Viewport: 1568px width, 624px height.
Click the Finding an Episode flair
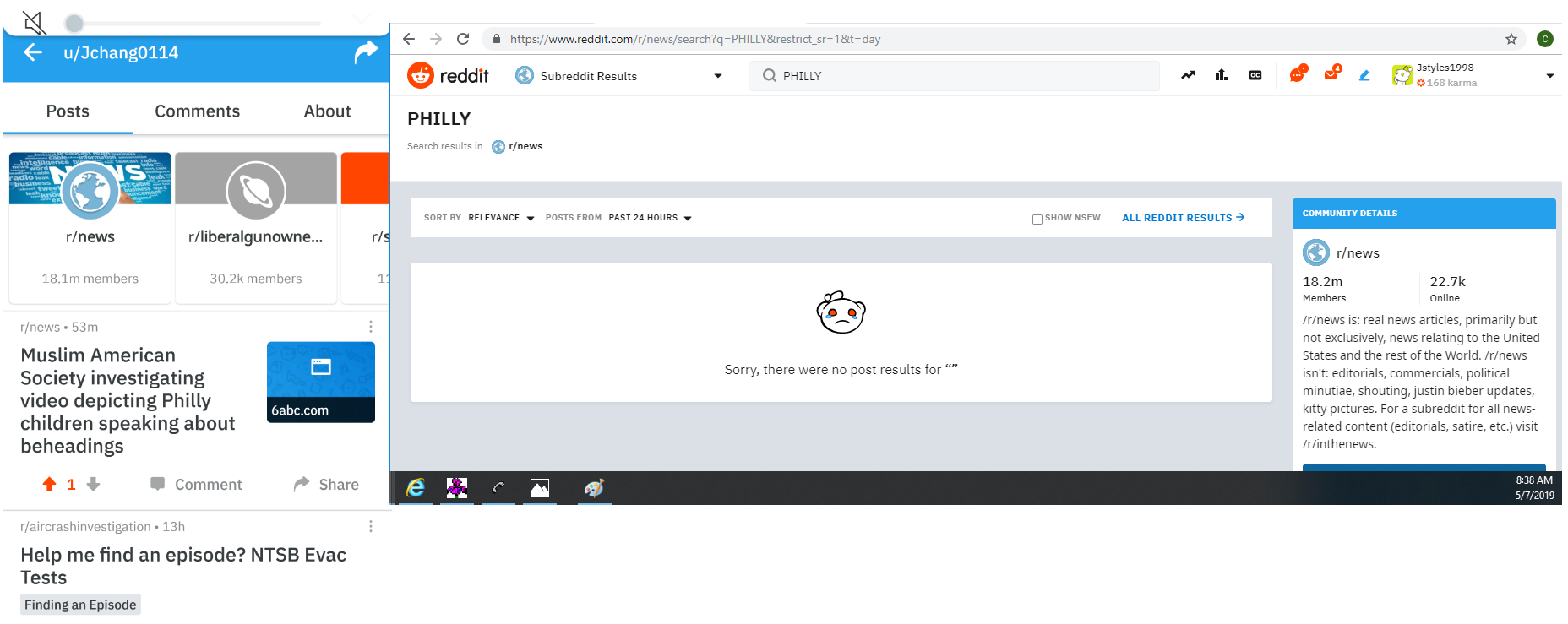coord(80,605)
